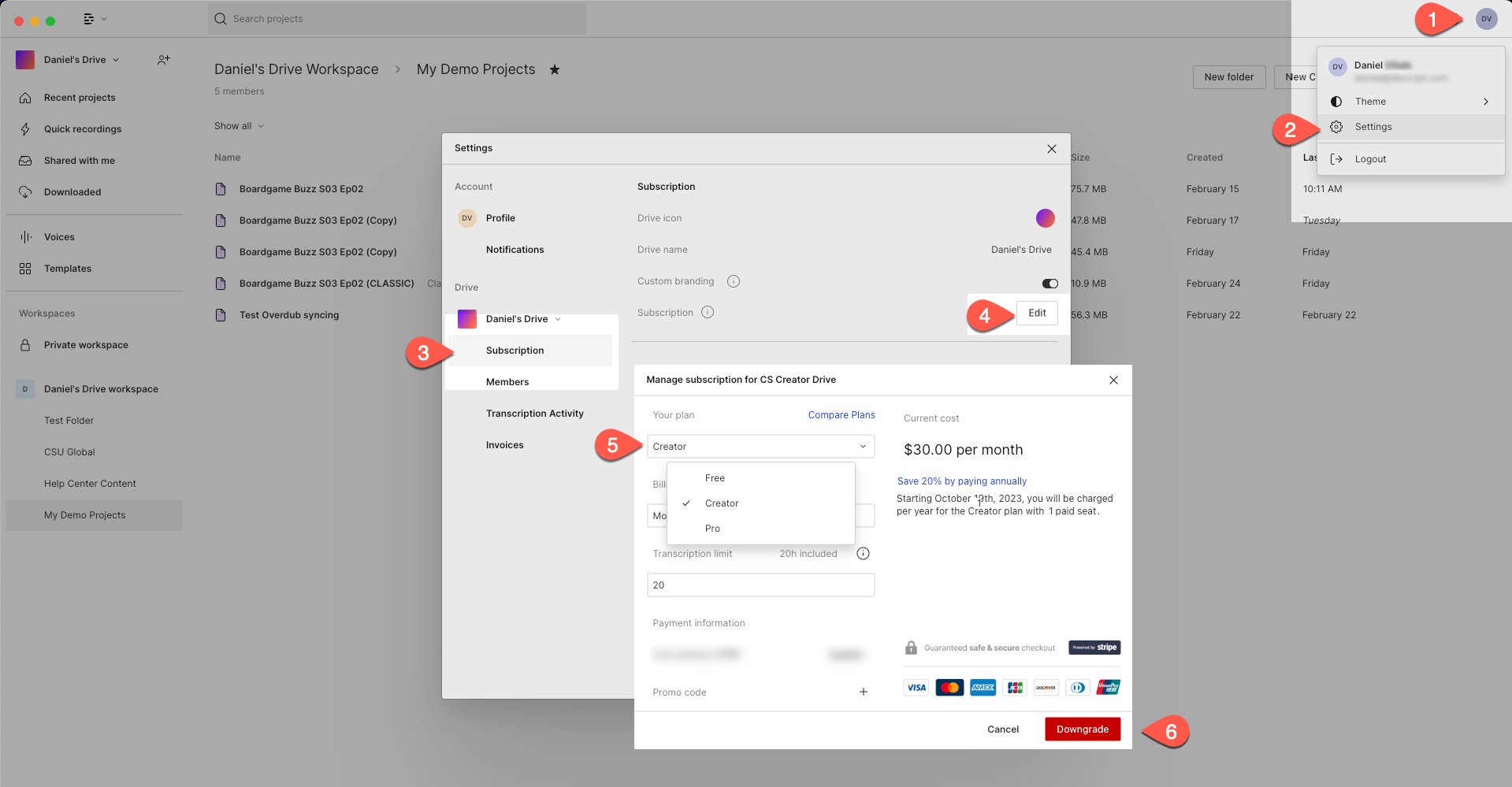Click the Quick recordings lightning icon

(25, 129)
